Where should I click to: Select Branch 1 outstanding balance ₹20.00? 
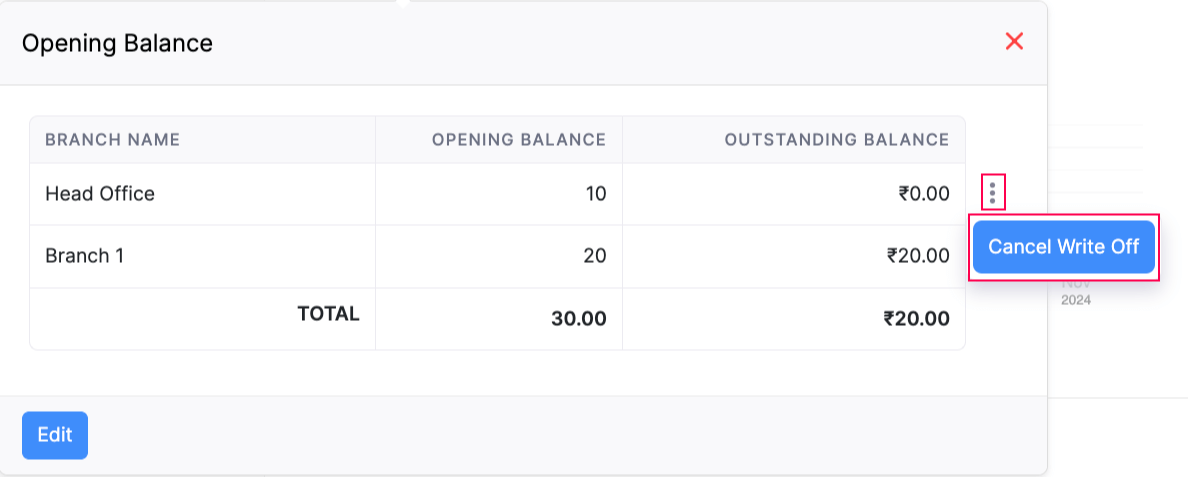[x=917, y=256]
